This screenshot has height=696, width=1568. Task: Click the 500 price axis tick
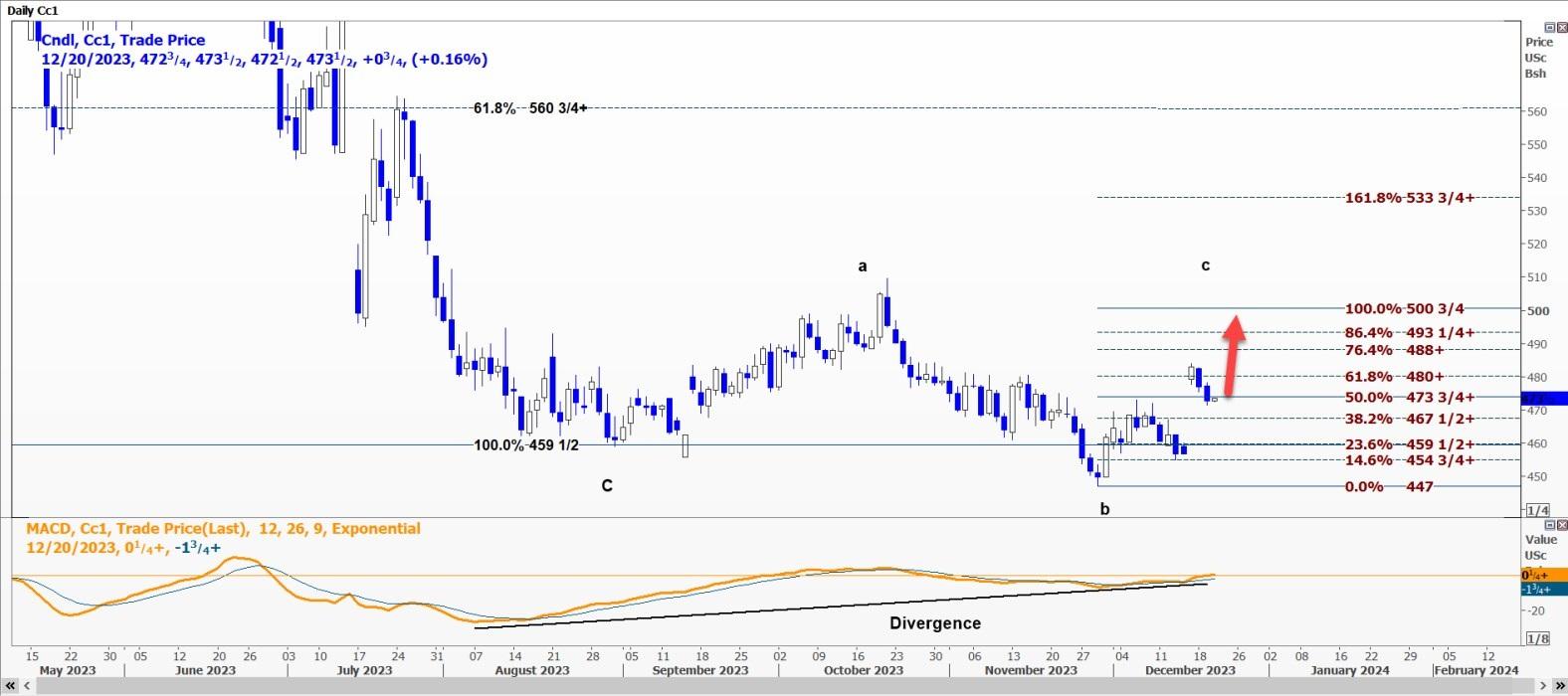tap(1538, 310)
